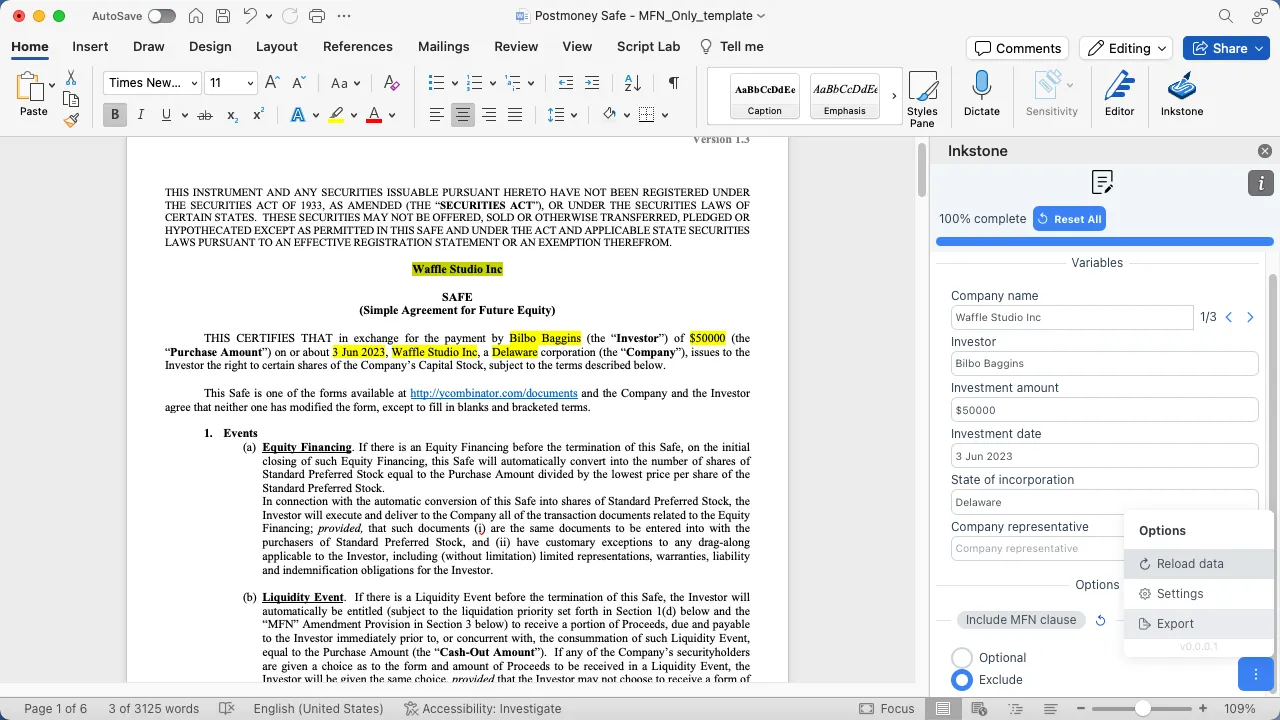Open the Script Lab tab

[648, 46]
